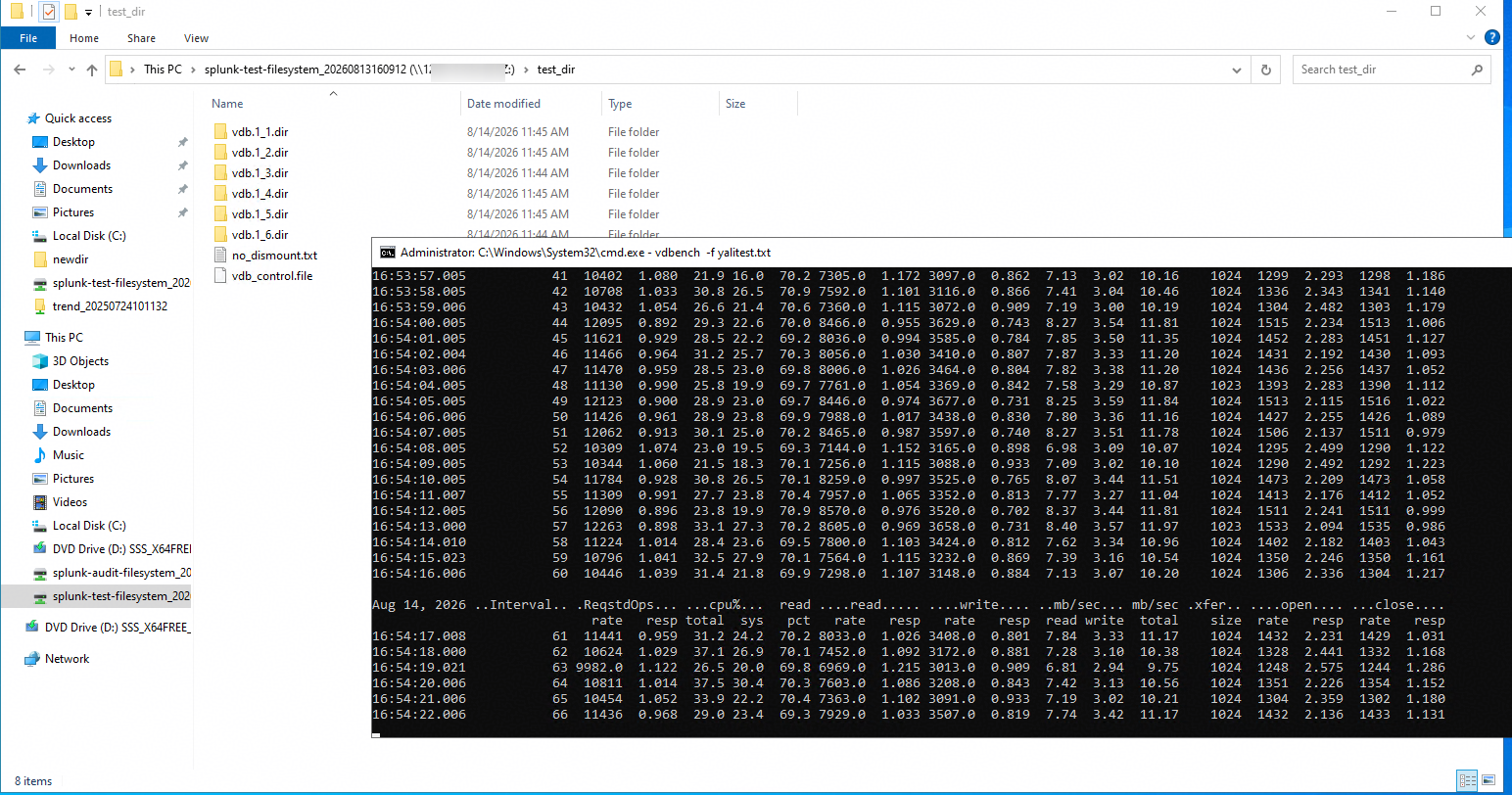Screen dimensions: 1512x795
Task: Open the newdir folder in navigation pane
Action: tap(71, 259)
